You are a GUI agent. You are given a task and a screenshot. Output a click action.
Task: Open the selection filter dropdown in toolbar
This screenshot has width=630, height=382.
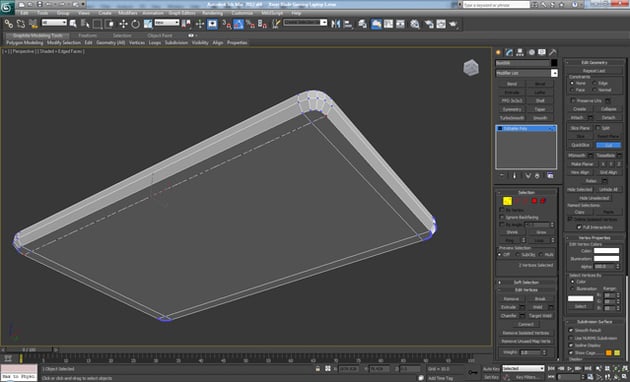54,22
